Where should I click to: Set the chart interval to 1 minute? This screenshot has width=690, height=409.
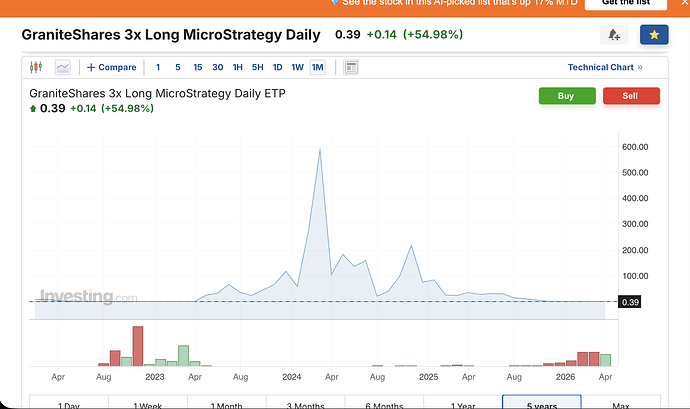(x=158, y=67)
